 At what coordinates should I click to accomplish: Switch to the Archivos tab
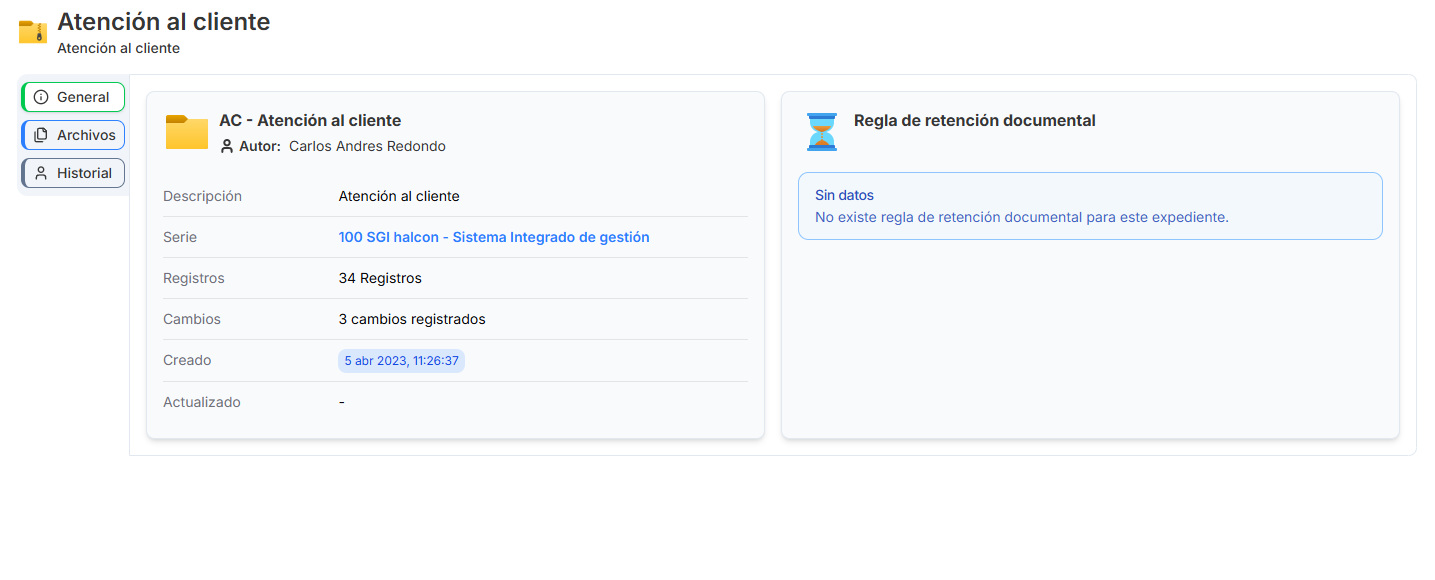73,135
